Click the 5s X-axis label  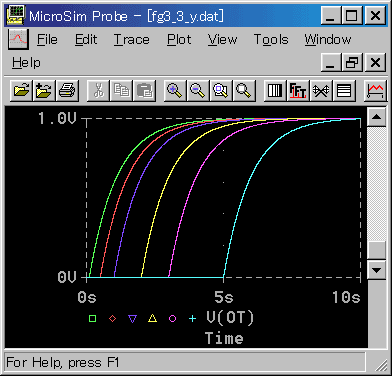click(224, 297)
